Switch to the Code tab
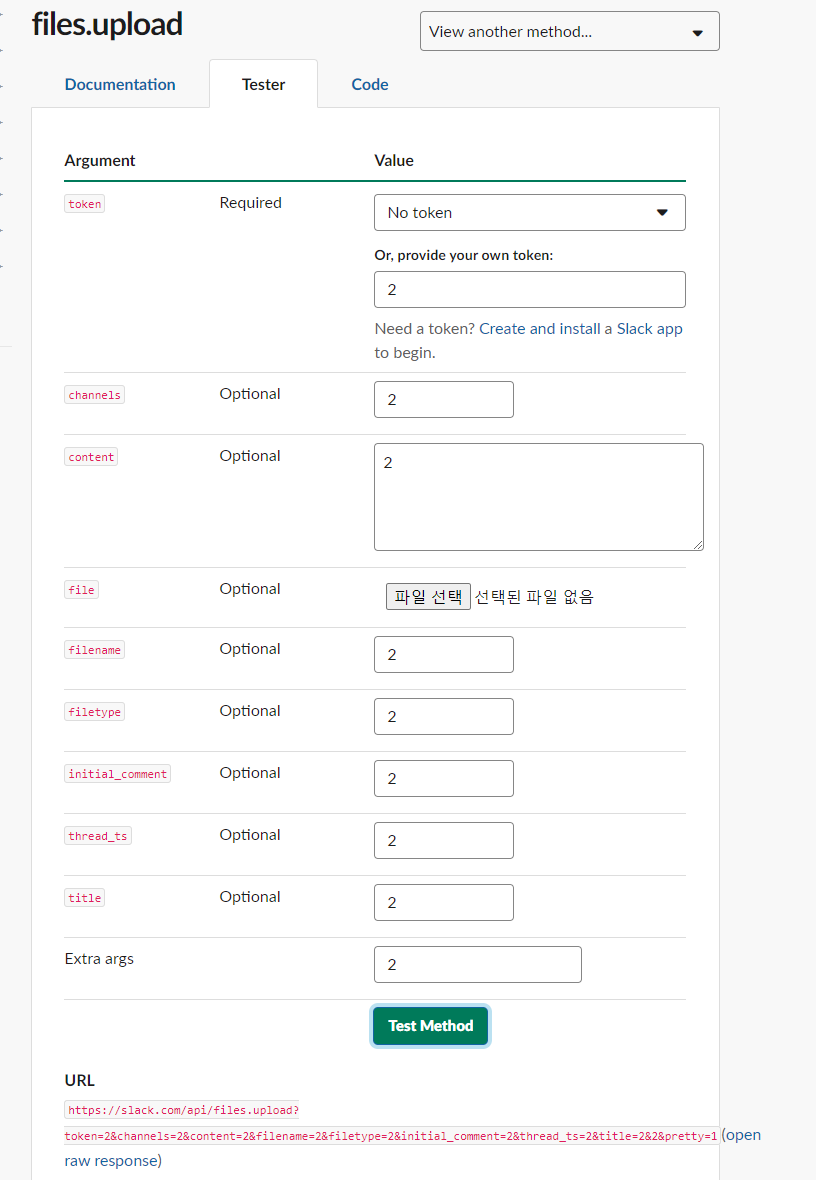 [x=369, y=84]
